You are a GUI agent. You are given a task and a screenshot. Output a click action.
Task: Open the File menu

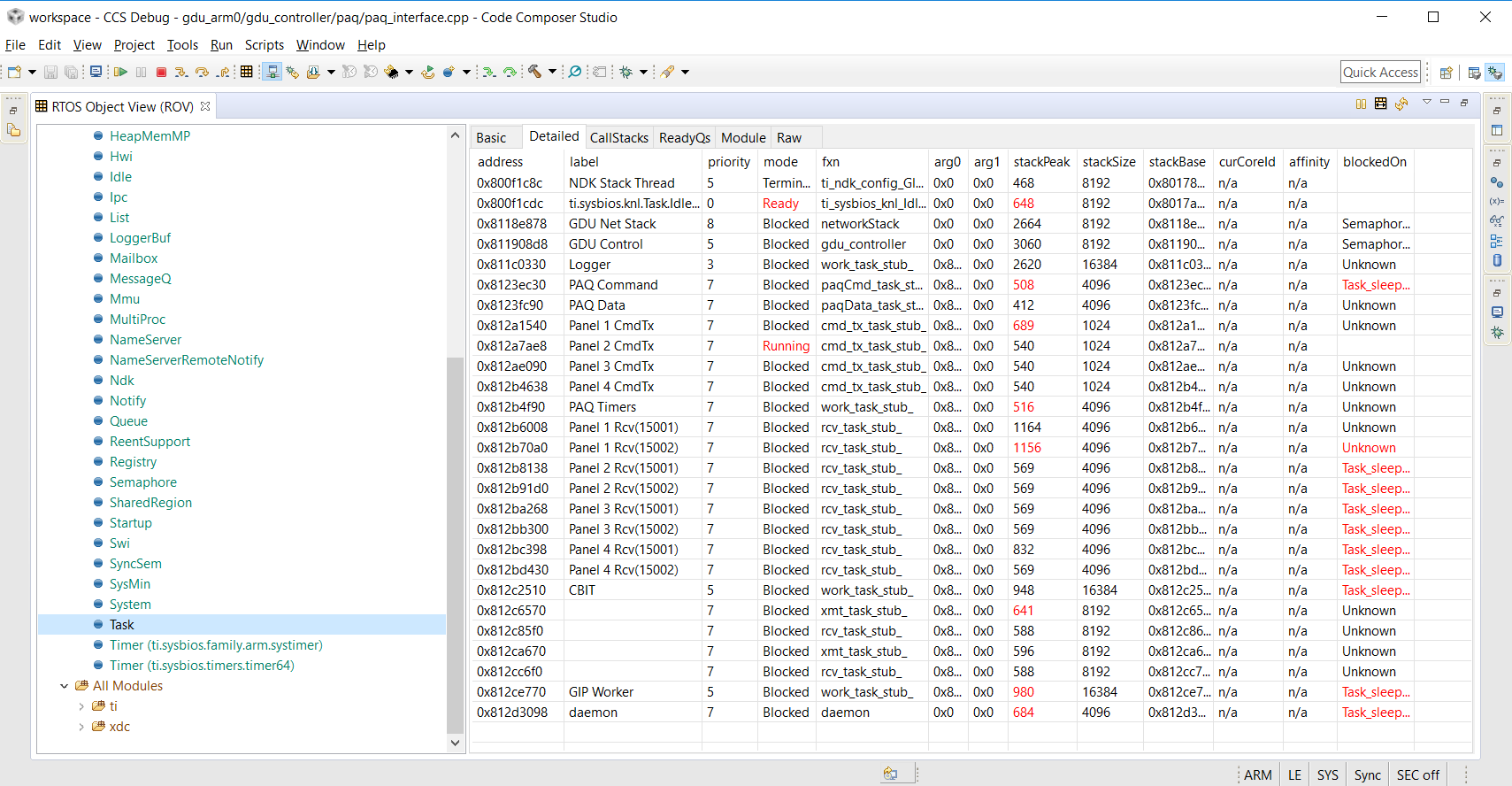tap(16, 45)
